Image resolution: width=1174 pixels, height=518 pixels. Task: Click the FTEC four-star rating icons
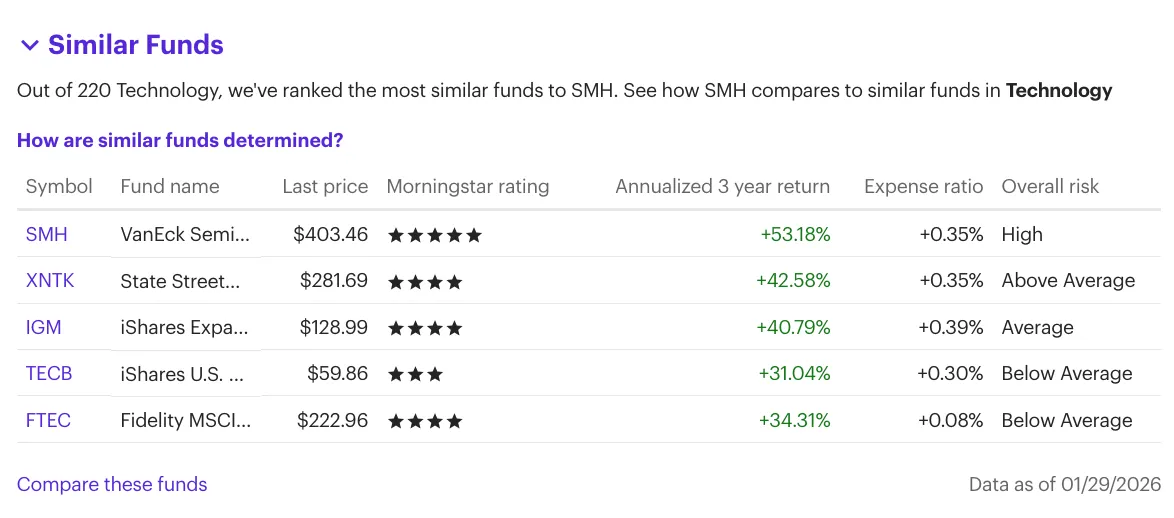[x=425, y=421]
